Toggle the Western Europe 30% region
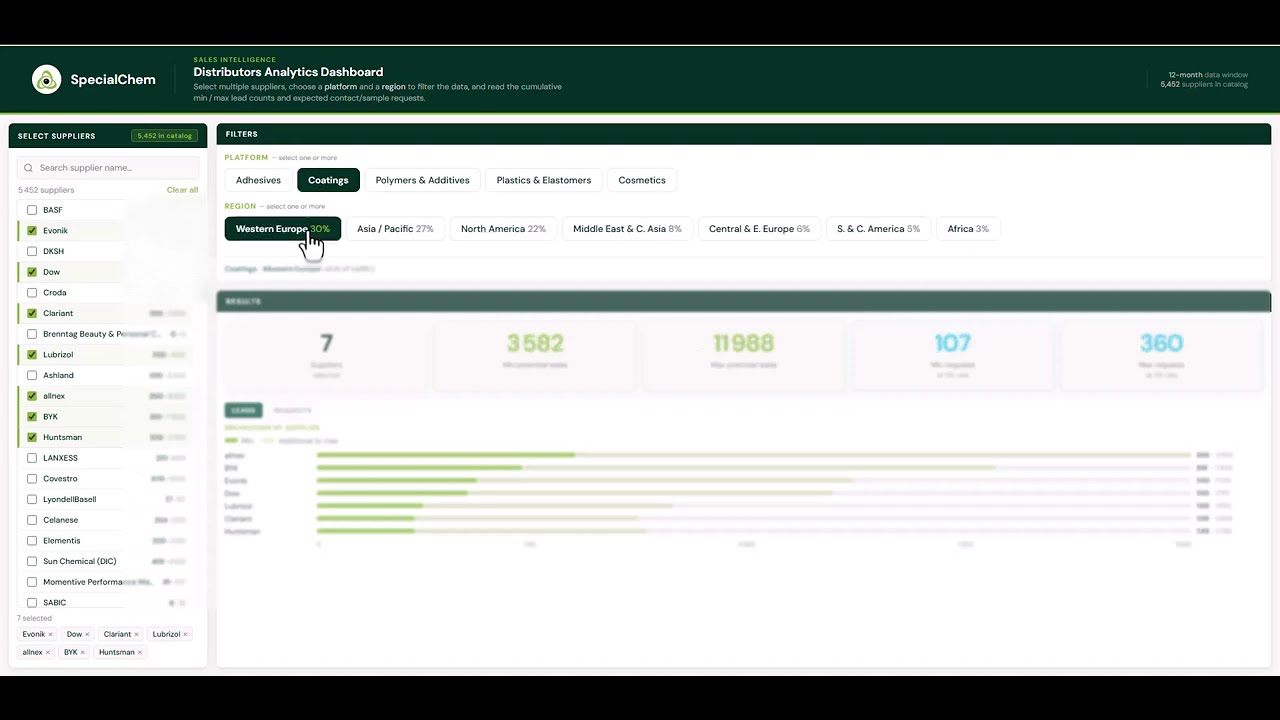The image size is (1280, 720). (283, 229)
